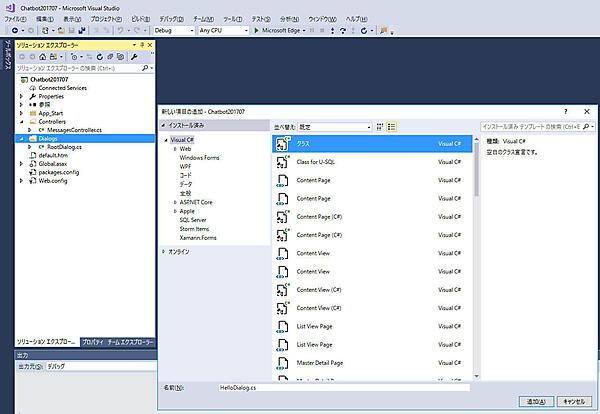This screenshot has width=600, height=414.
Task: Pin the Solution Explorer panel
Action: click(x=141, y=45)
